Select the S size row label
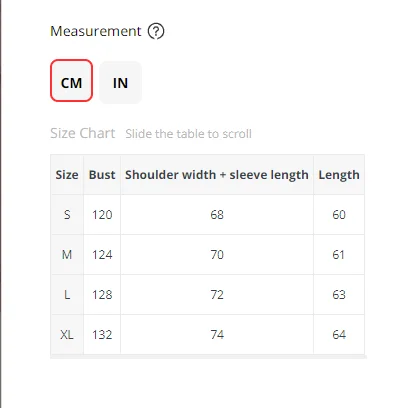416x408 pixels. coord(67,215)
